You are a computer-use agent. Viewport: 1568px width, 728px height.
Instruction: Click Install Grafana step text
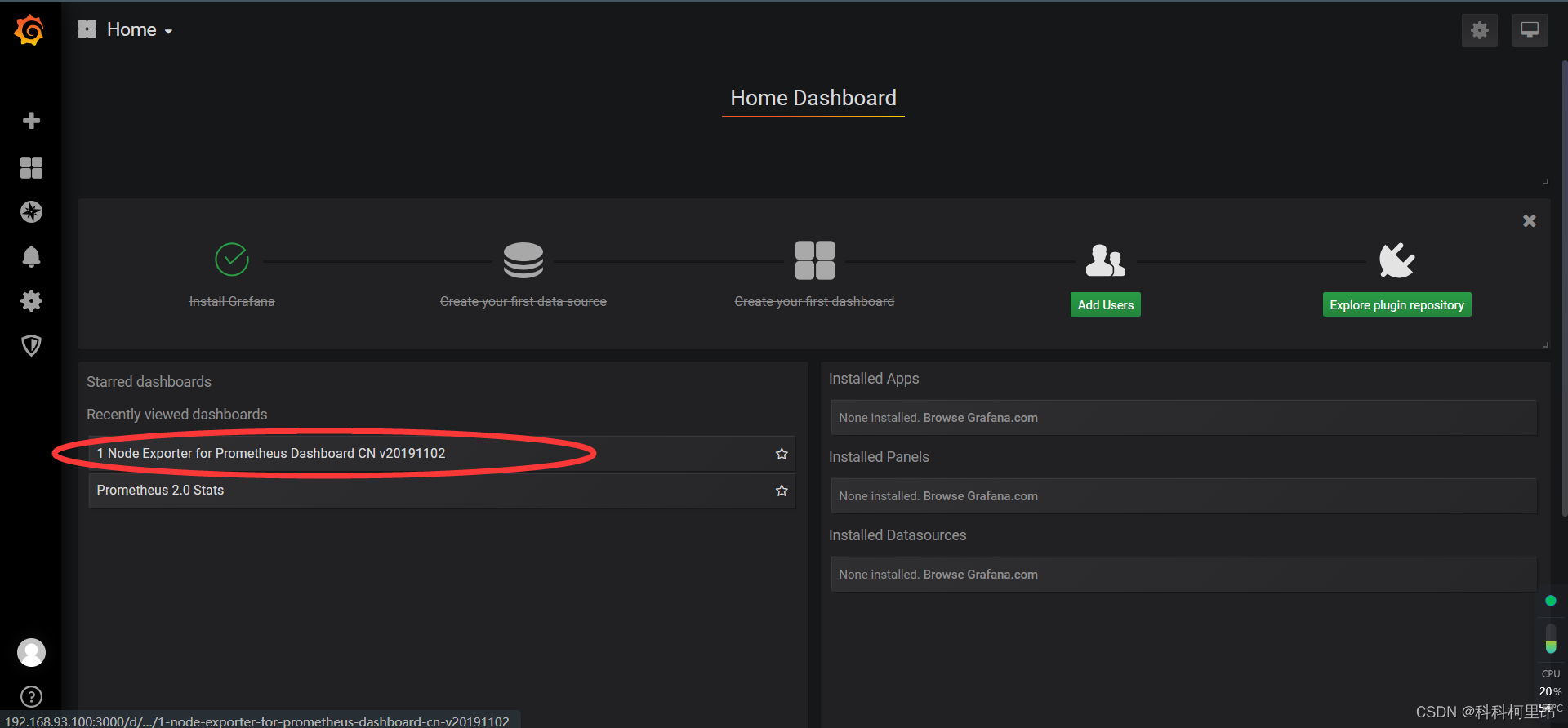coord(232,301)
